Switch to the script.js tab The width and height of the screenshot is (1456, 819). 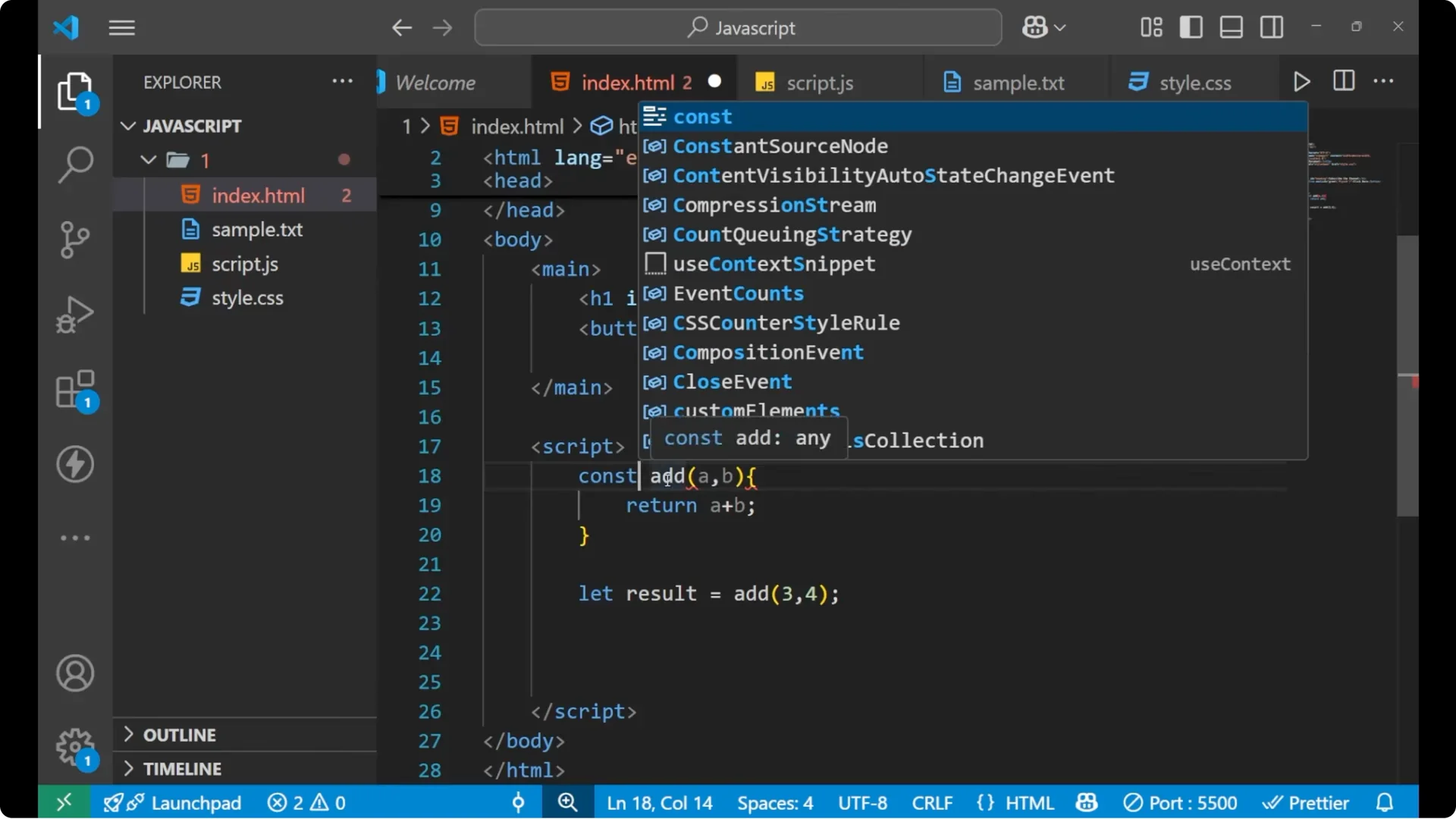click(x=820, y=83)
